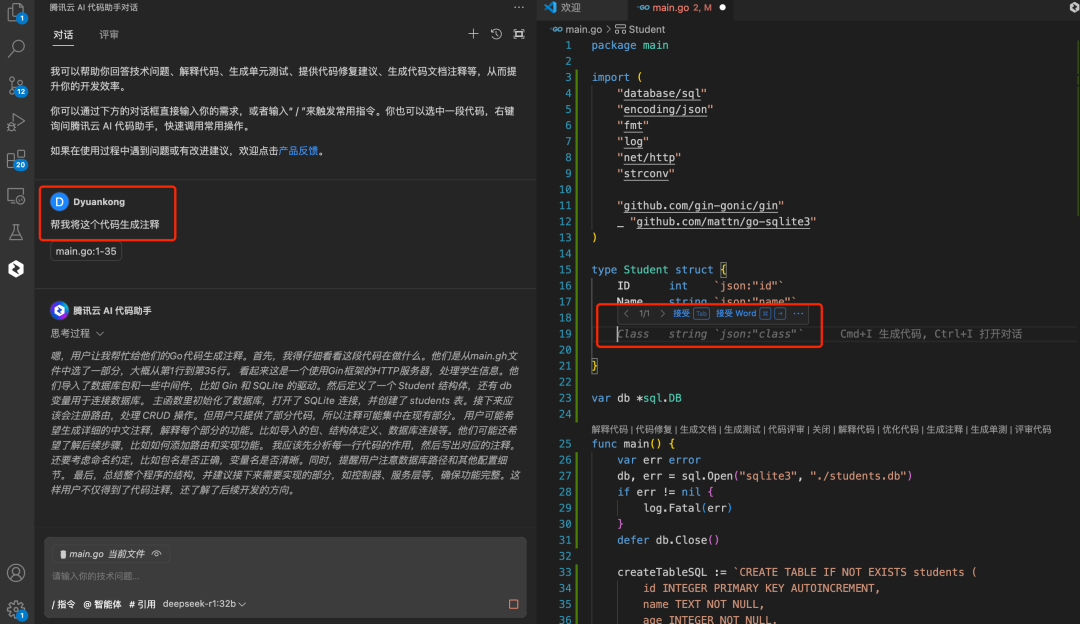Image resolution: width=1080 pixels, height=624 pixels.
Task: Show next inline suggestion arrow
Action: coord(663,313)
